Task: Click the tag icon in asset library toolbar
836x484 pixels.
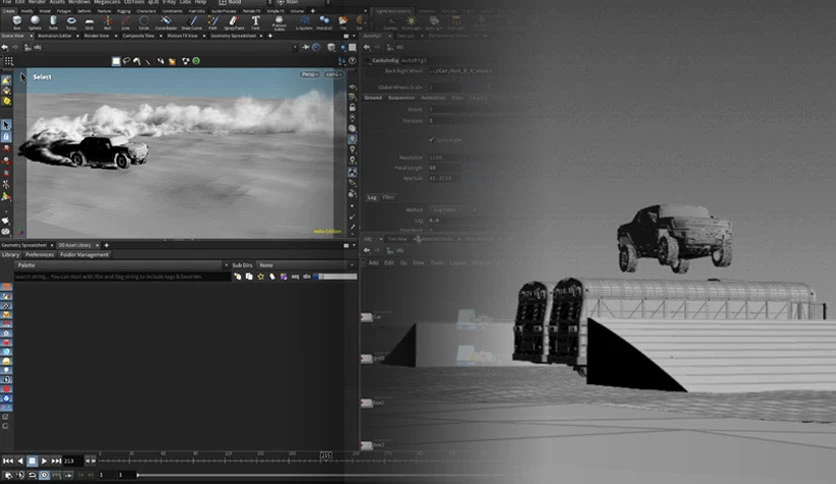Action: click(272, 277)
